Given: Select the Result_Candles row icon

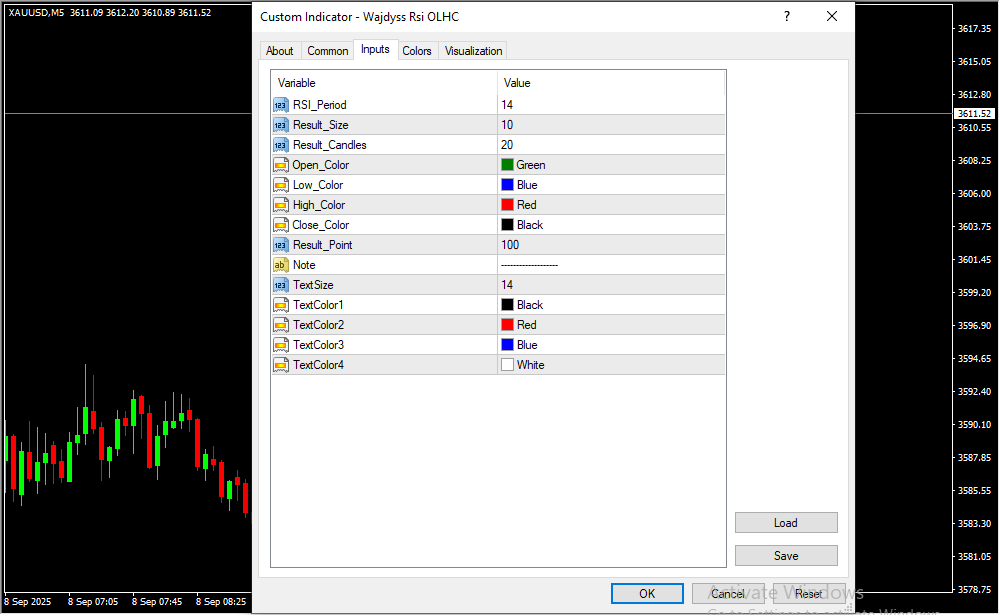Looking at the screenshot, I should [280, 145].
